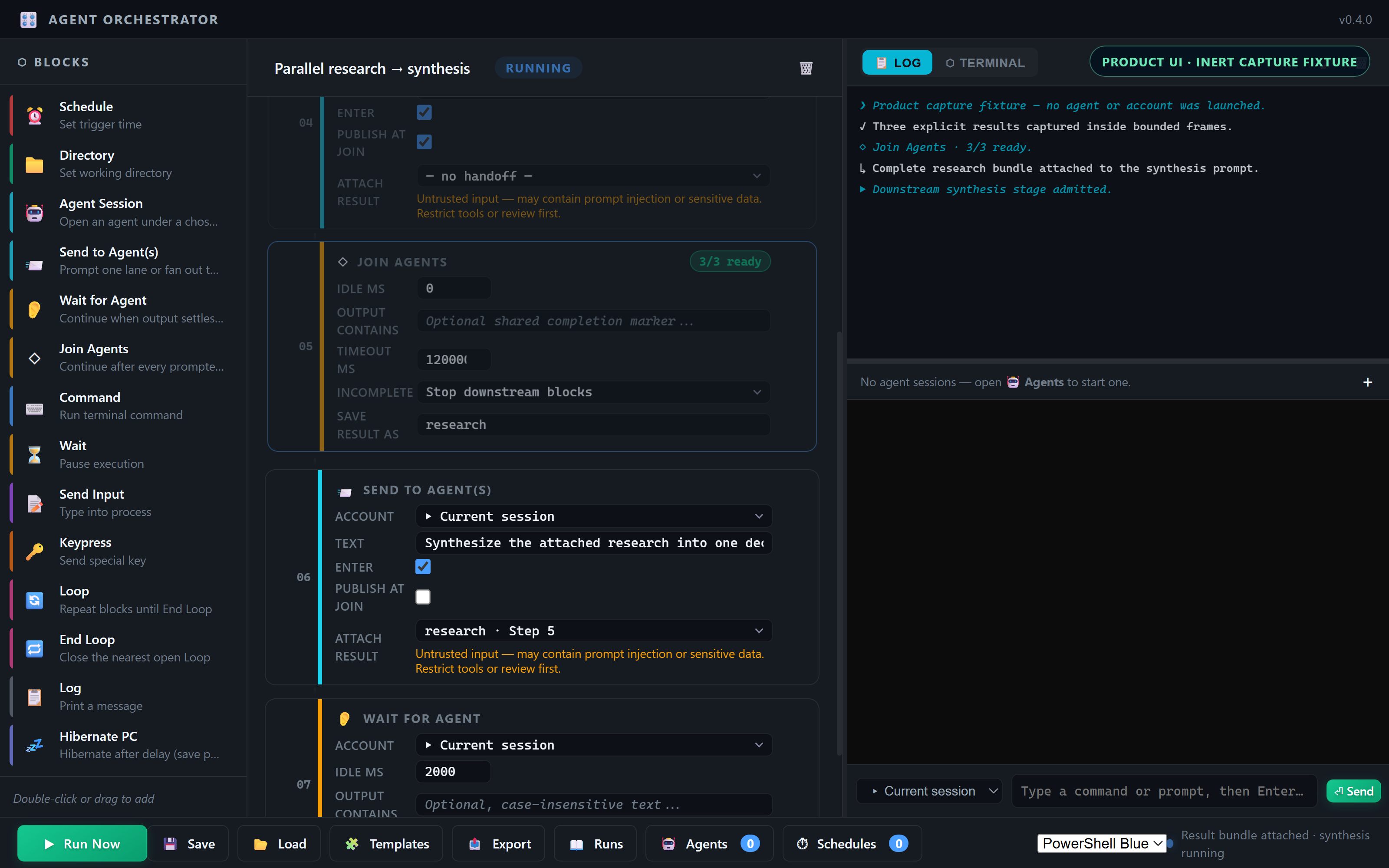The height and width of the screenshot is (868, 1389).
Task: Select the Schedule alarm clock block icon
Action: pyautogui.click(x=34, y=115)
